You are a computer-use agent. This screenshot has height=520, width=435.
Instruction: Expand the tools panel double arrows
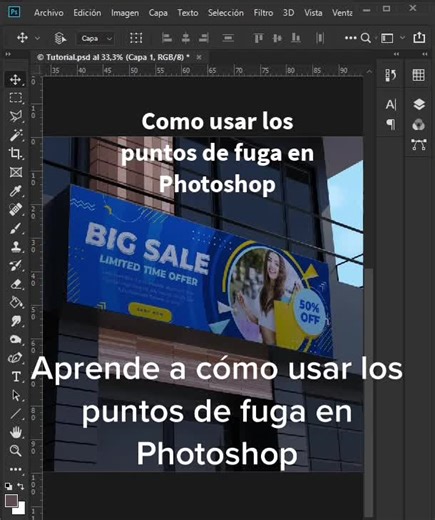click(x=8, y=54)
